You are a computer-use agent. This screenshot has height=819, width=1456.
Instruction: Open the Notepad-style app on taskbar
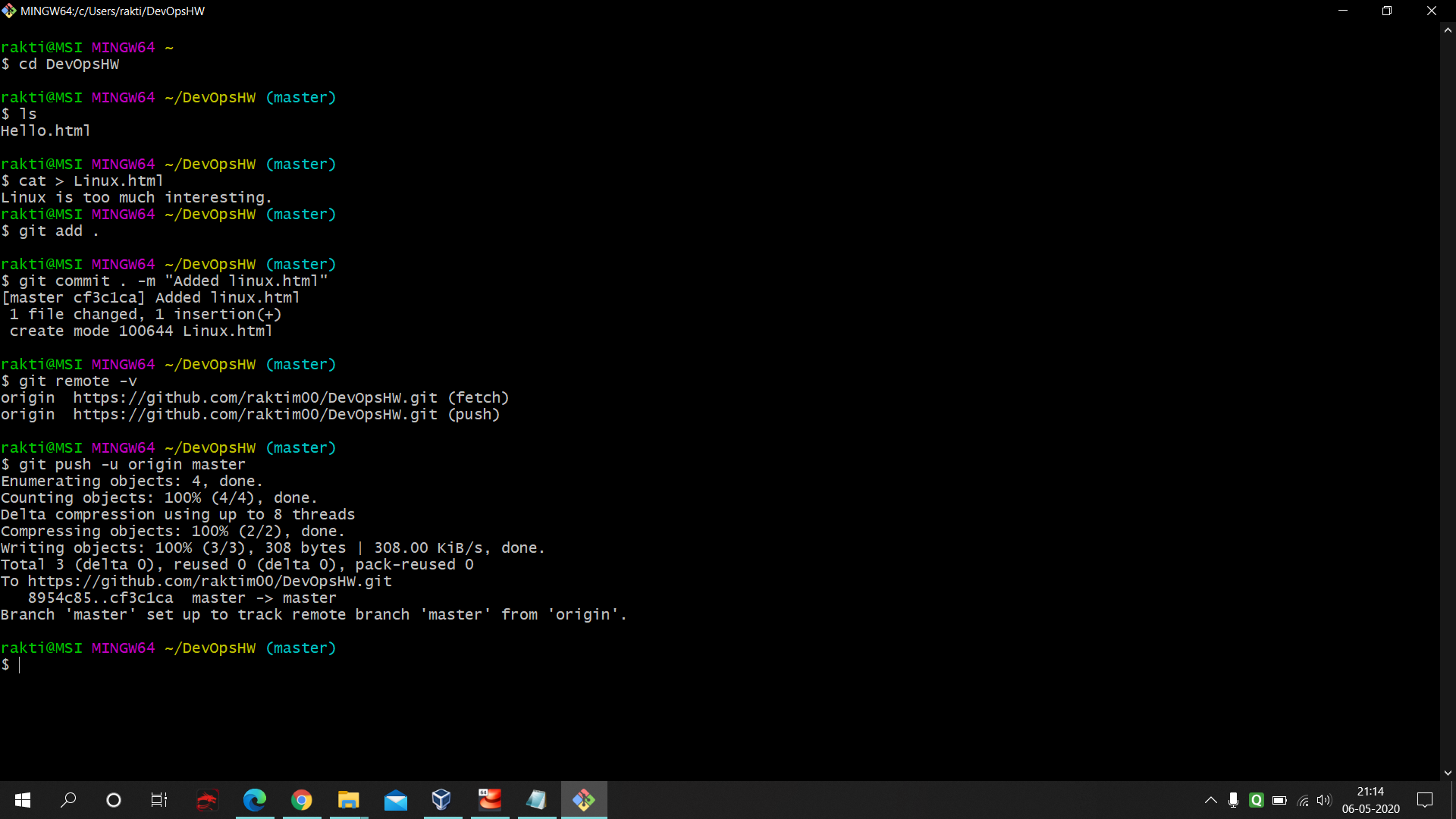point(536,799)
